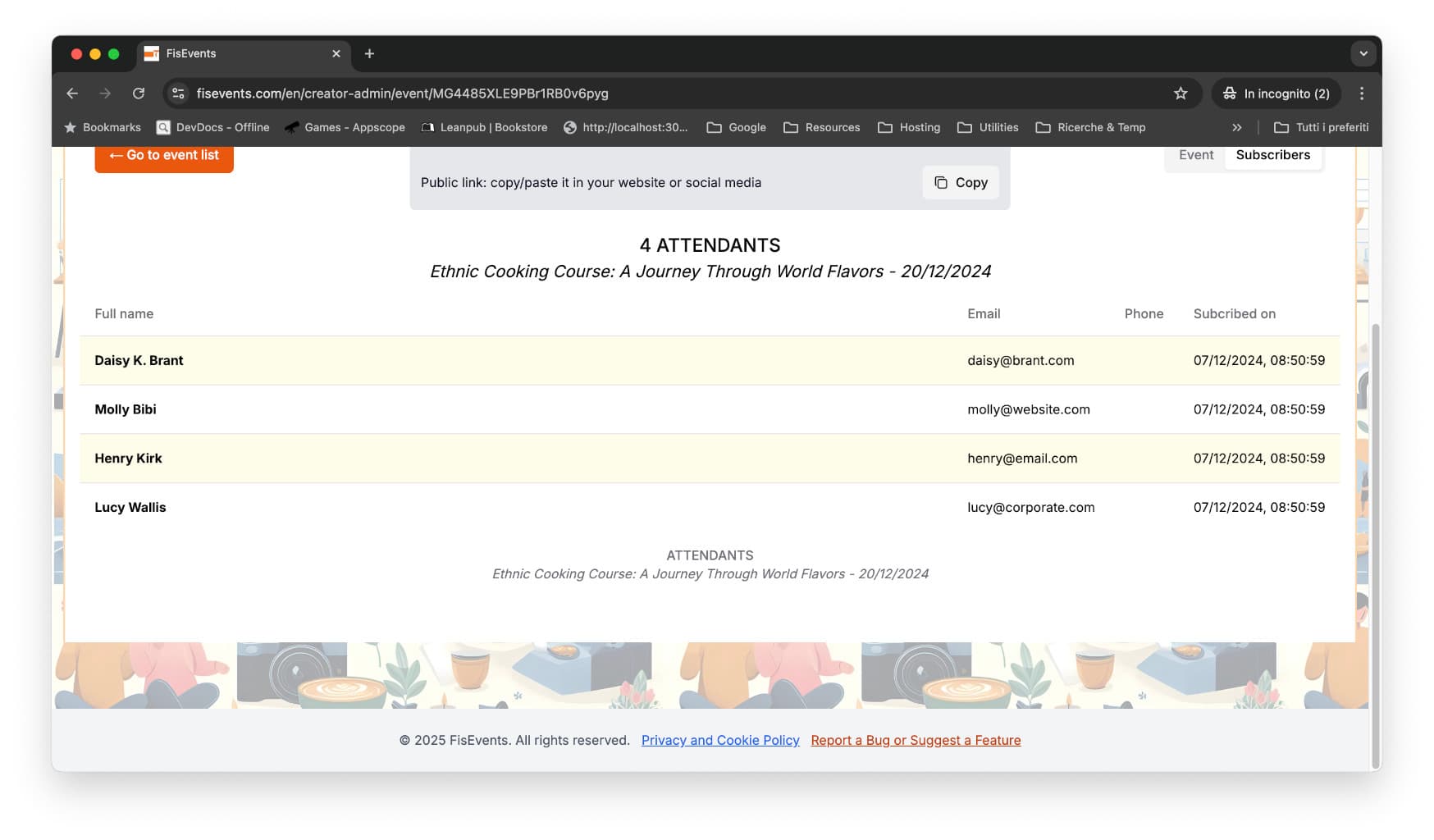Click the browser forward arrow
This screenshot has width=1434, height=840.
click(x=105, y=94)
